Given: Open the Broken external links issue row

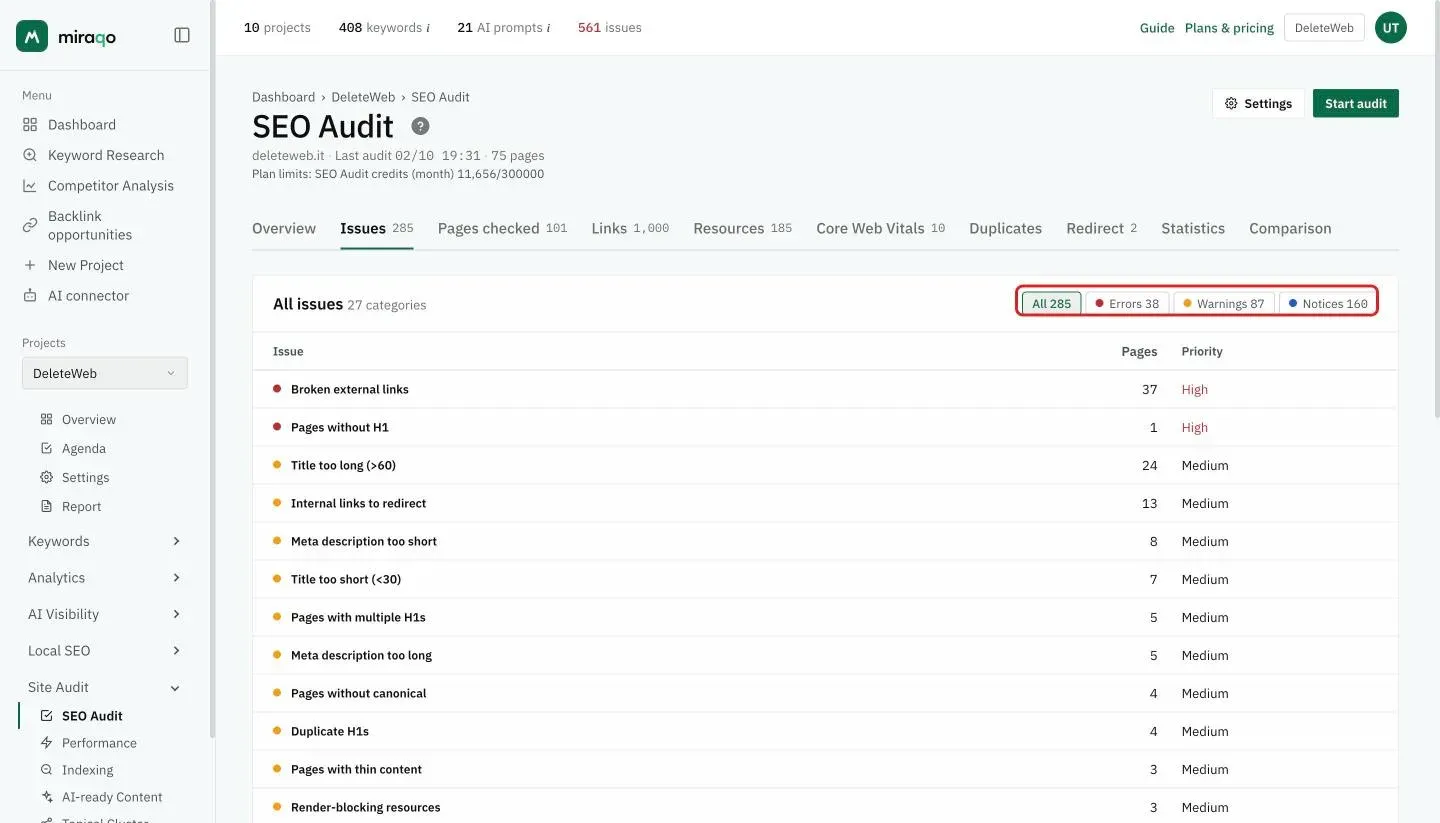Looking at the screenshot, I should pos(825,389).
